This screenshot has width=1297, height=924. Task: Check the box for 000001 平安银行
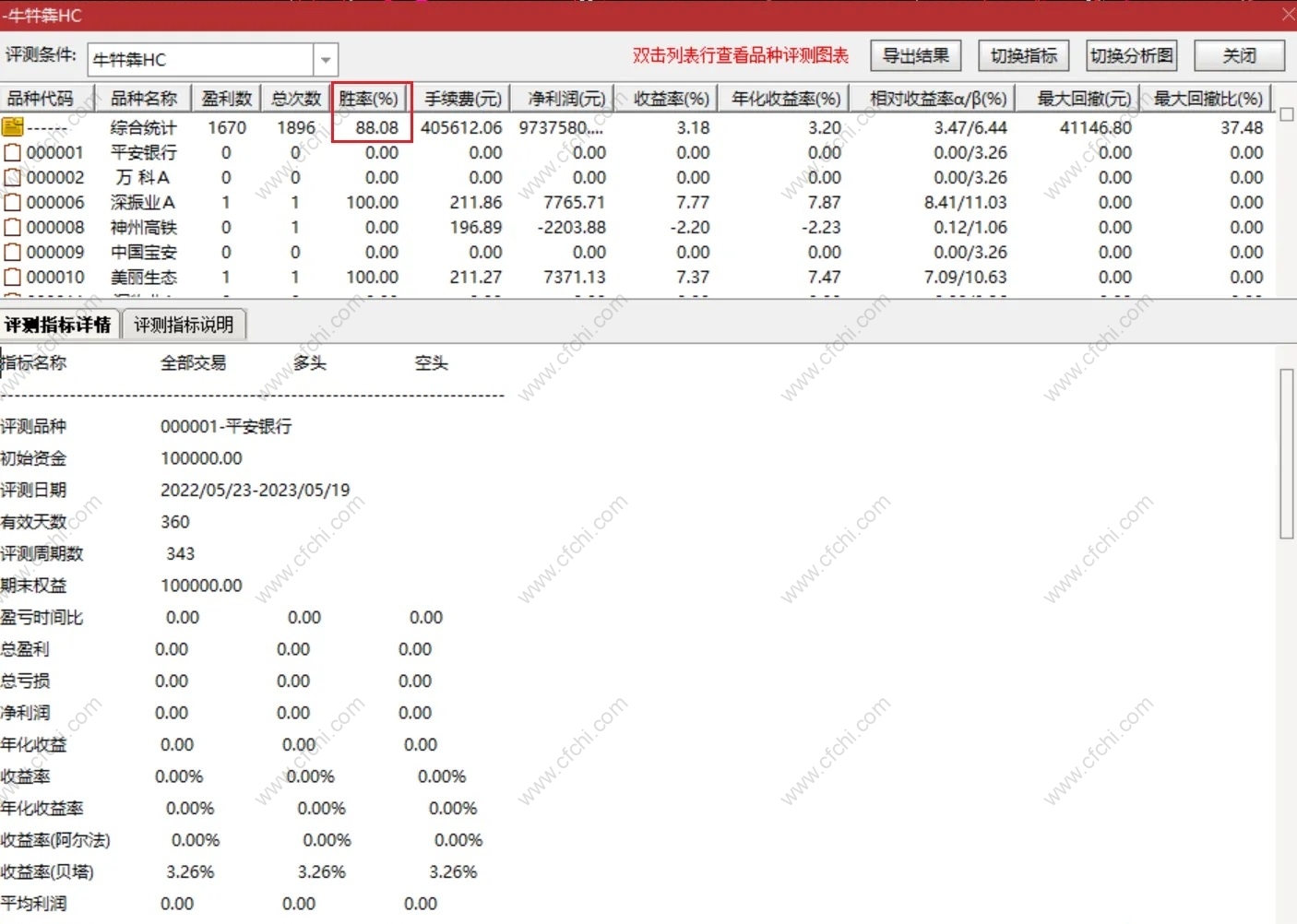tap(13, 152)
